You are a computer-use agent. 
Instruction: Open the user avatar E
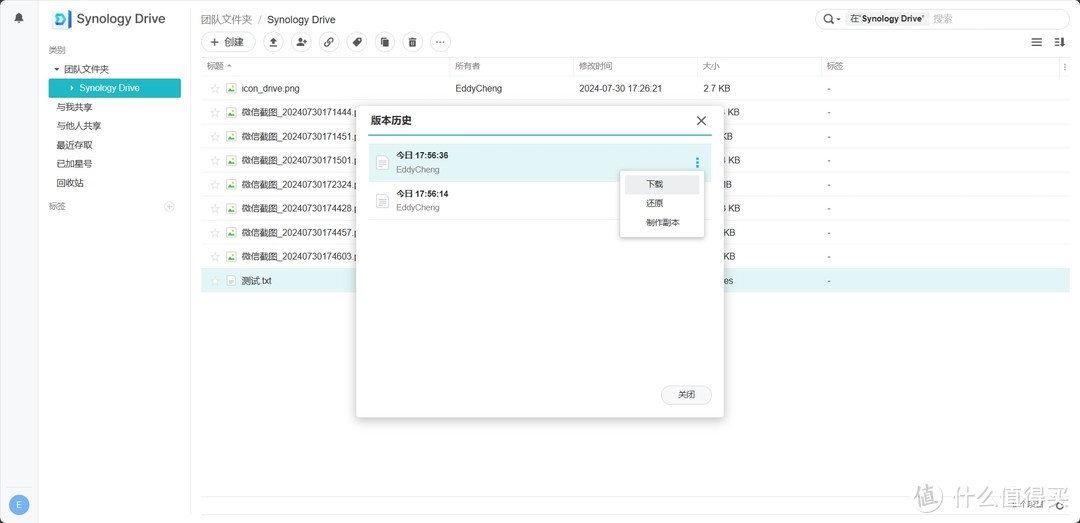click(x=19, y=505)
